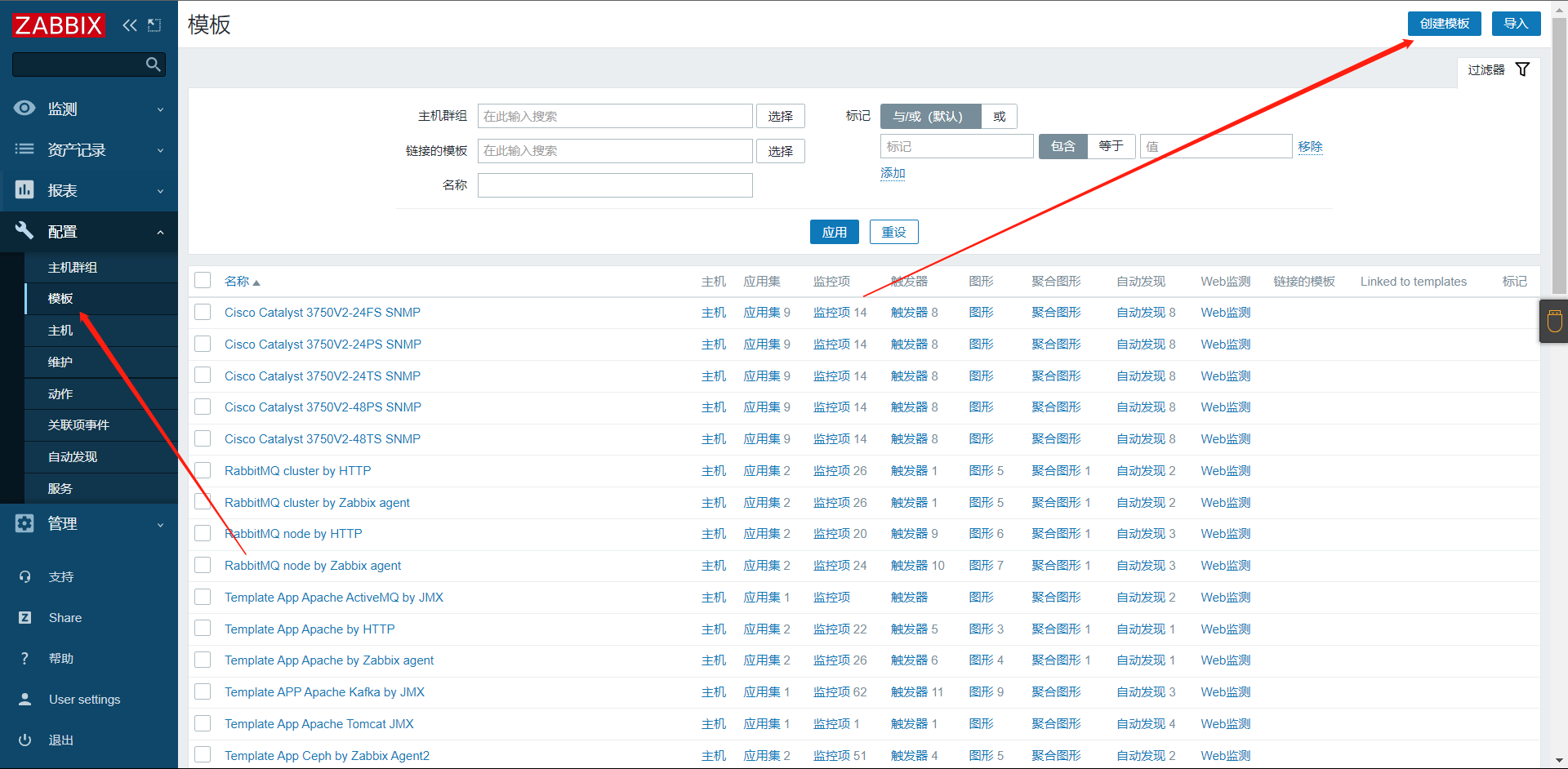Click the ZABBIX logo
The height and width of the screenshot is (769, 1568).
(x=59, y=25)
